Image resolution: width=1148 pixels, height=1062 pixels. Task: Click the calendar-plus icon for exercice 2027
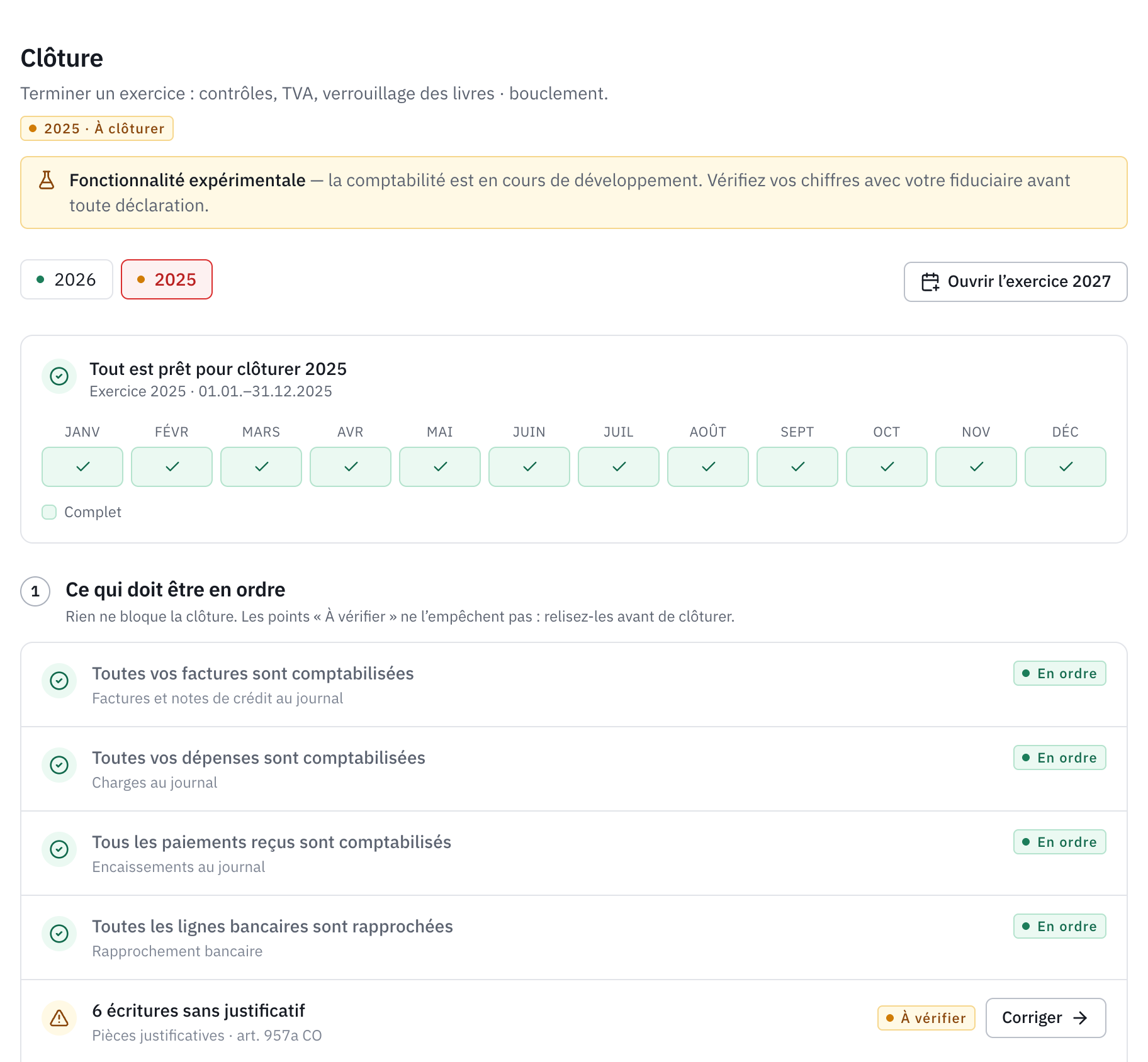tap(930, 282)
